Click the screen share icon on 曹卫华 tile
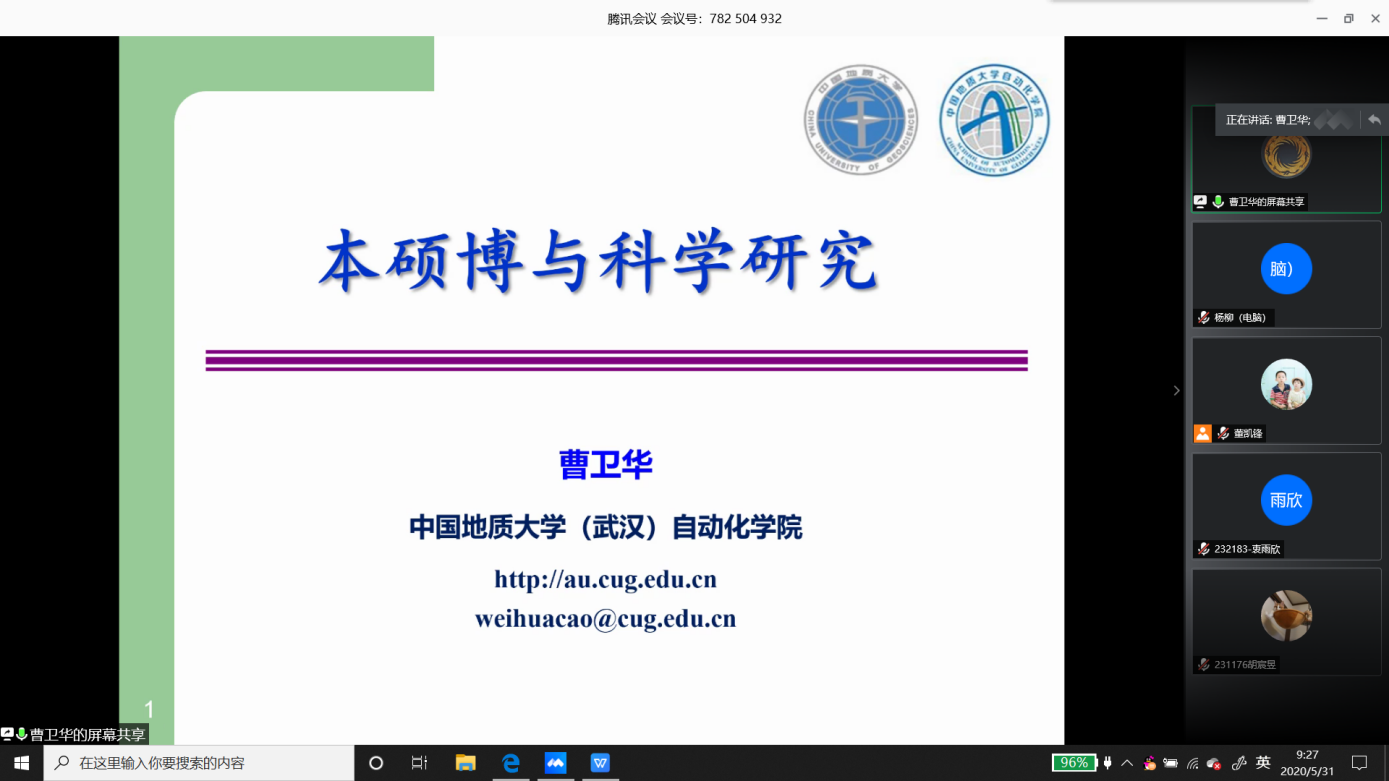Screen dimensions: 1389x781 coord(1201,202)
